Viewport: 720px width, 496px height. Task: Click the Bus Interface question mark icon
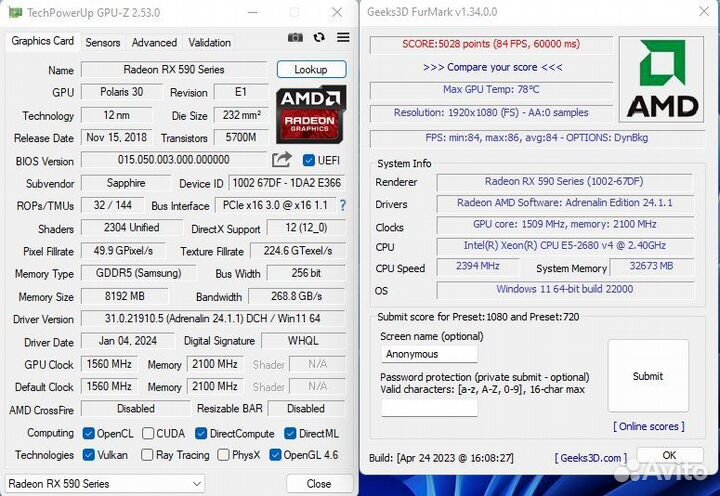point(343,206)
